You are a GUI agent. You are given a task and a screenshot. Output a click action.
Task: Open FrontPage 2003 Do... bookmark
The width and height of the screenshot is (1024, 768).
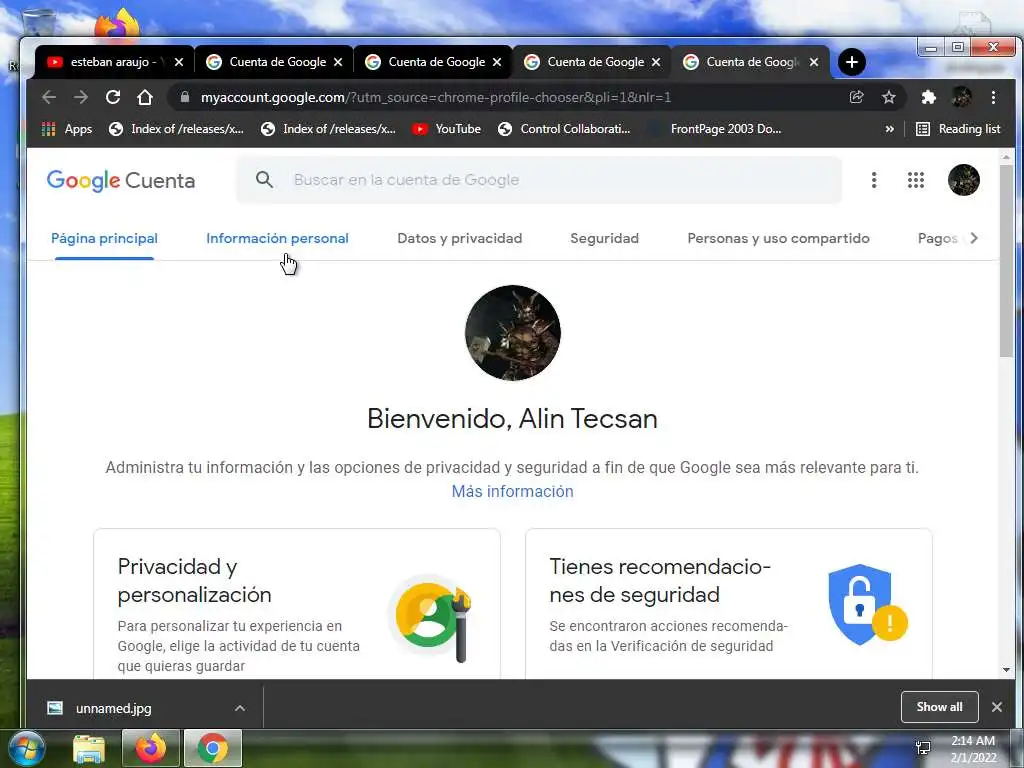click(x=717, y=129)
